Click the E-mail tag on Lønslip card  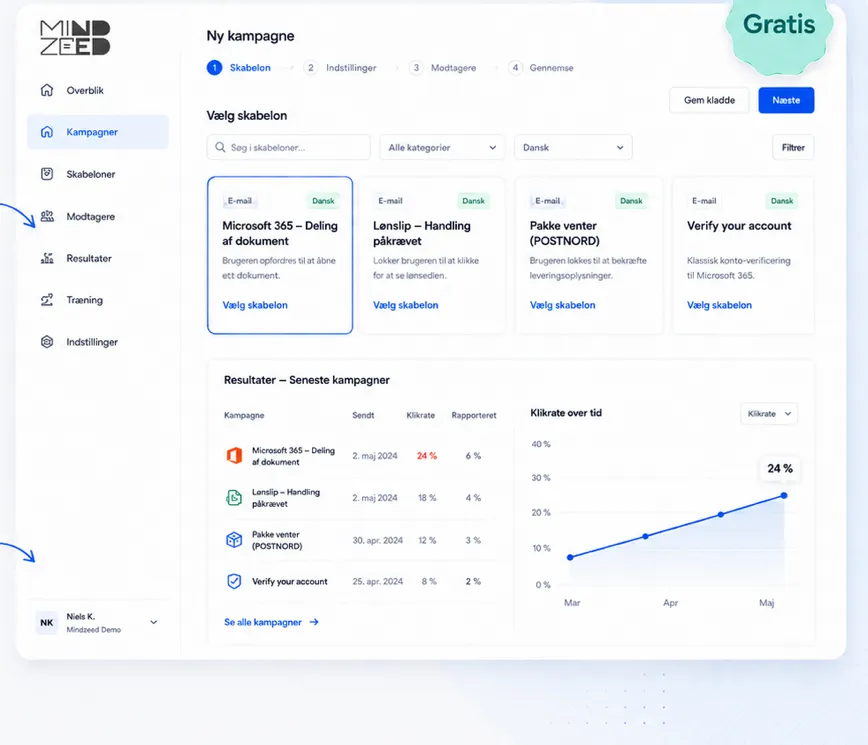point(390,201)
